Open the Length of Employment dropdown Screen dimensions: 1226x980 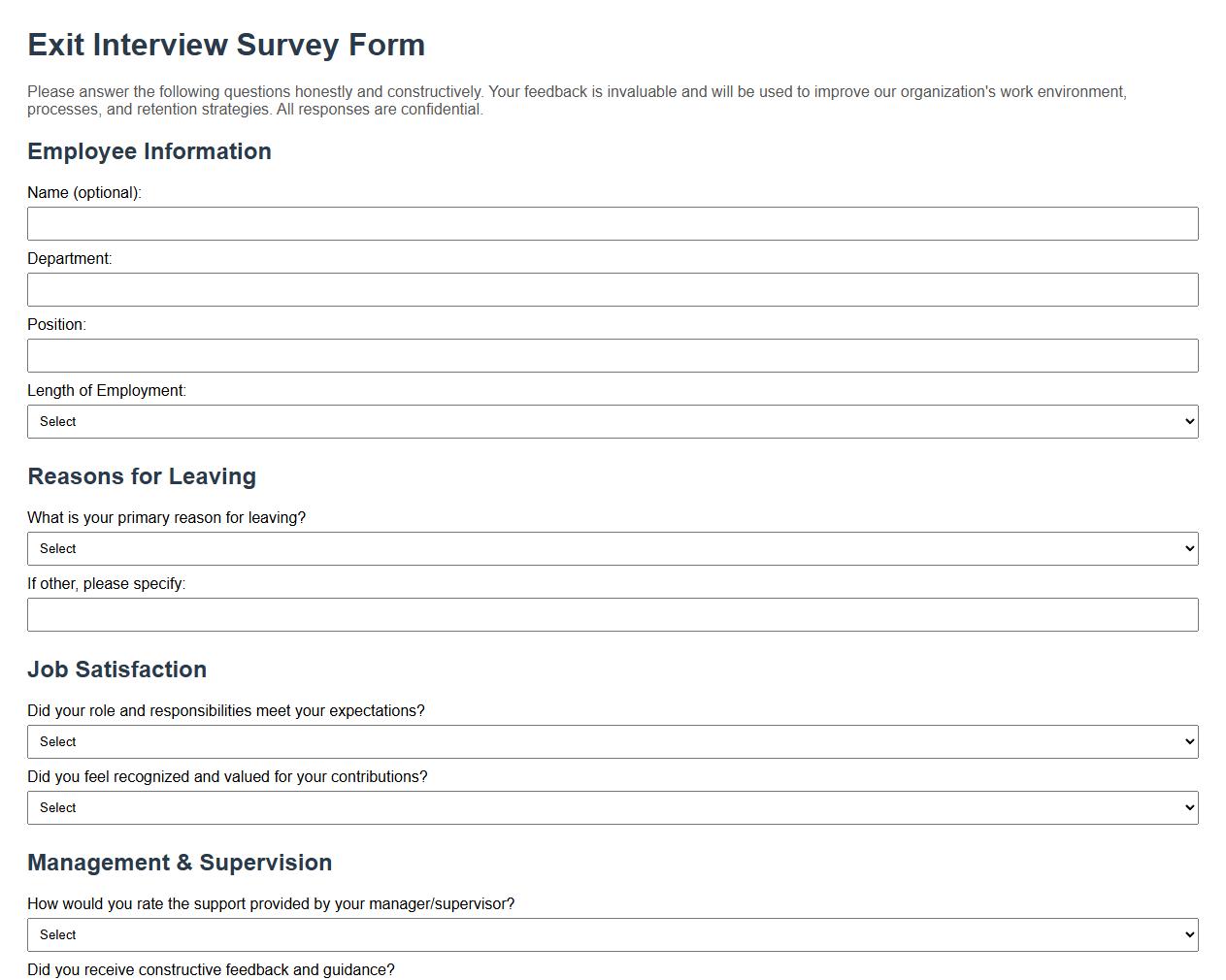(x=613, y=421)
